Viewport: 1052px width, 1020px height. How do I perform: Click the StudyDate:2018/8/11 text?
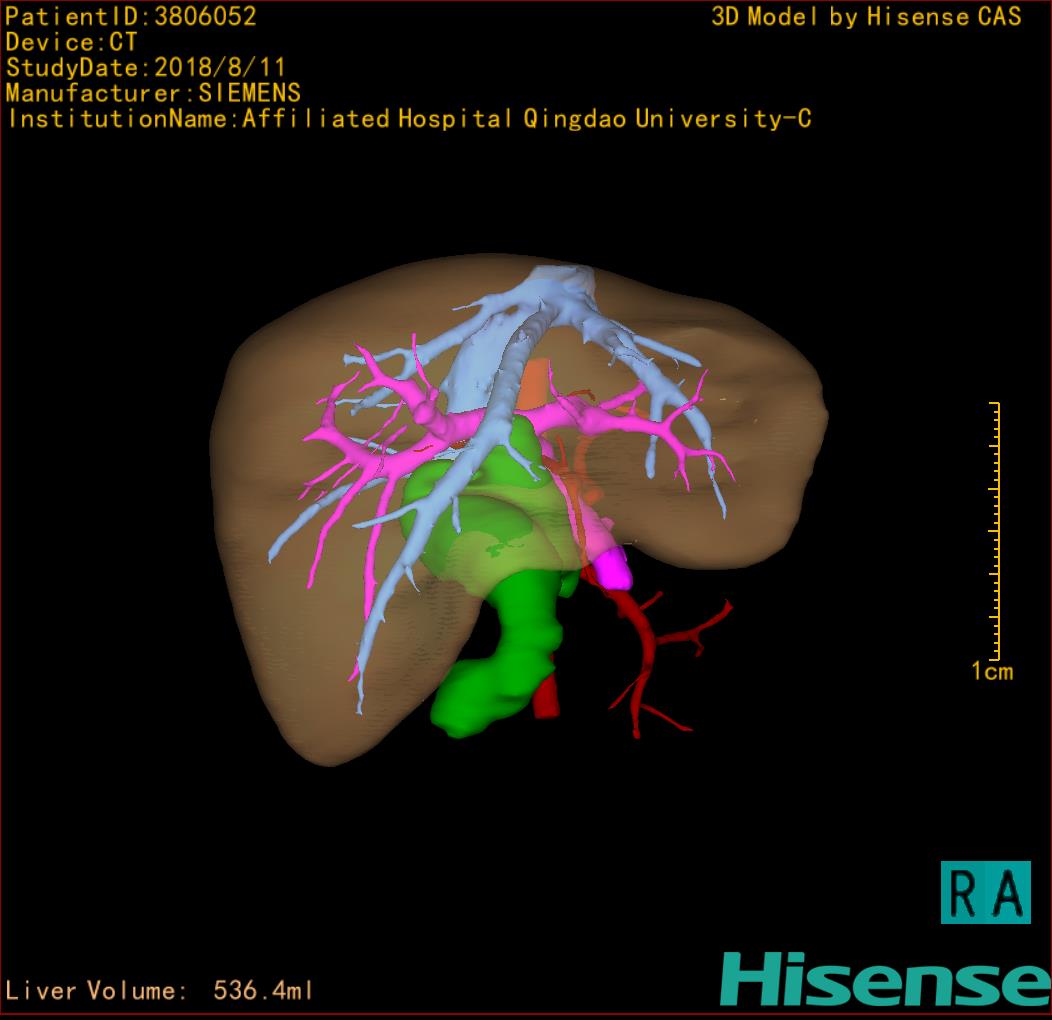pos(146,68)
